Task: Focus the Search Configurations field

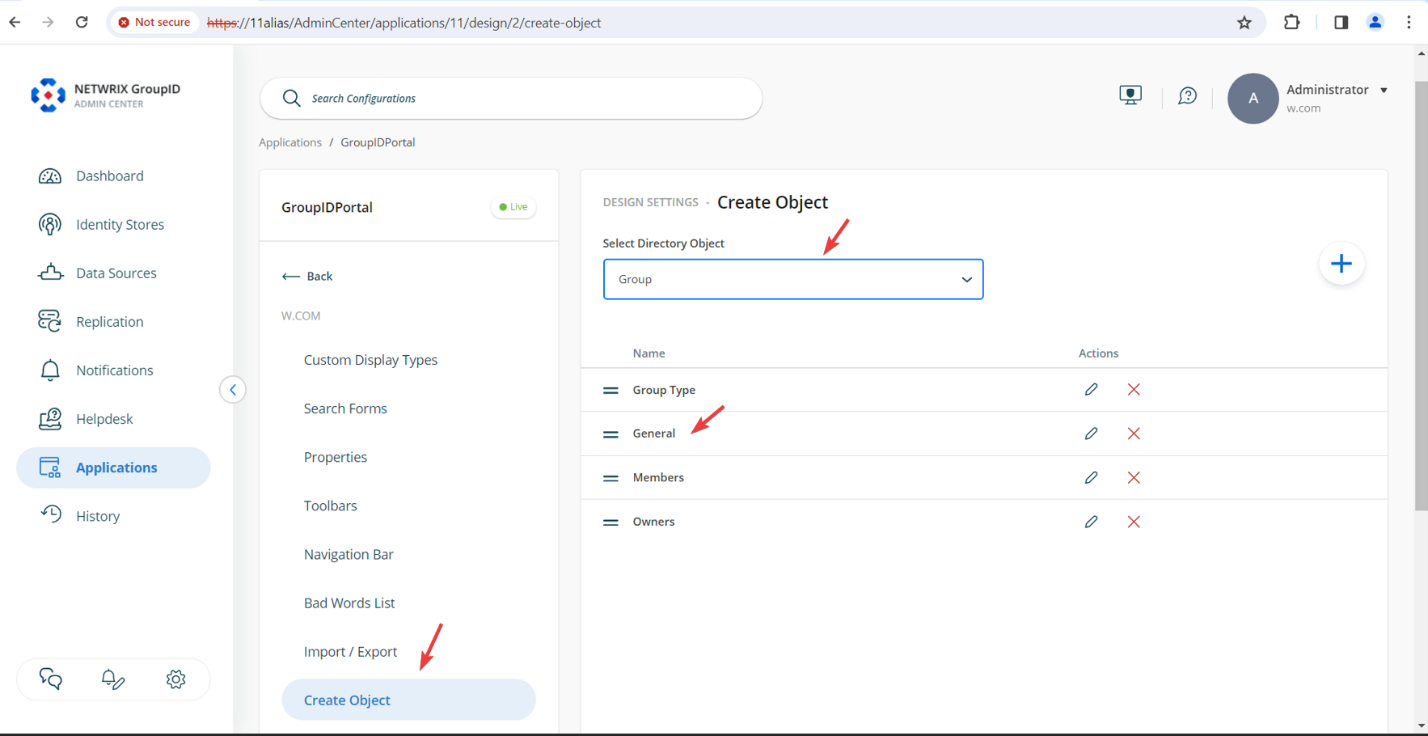Action: [511, 98]
